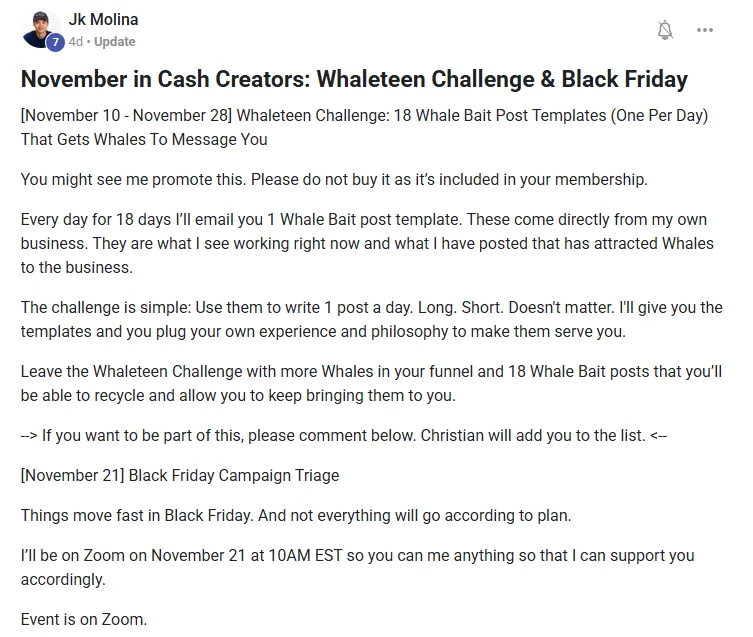This screenshot has height=637, width=753.
Task: Click the 'please comment below' arrow line
Action: (x=344, y=435)
